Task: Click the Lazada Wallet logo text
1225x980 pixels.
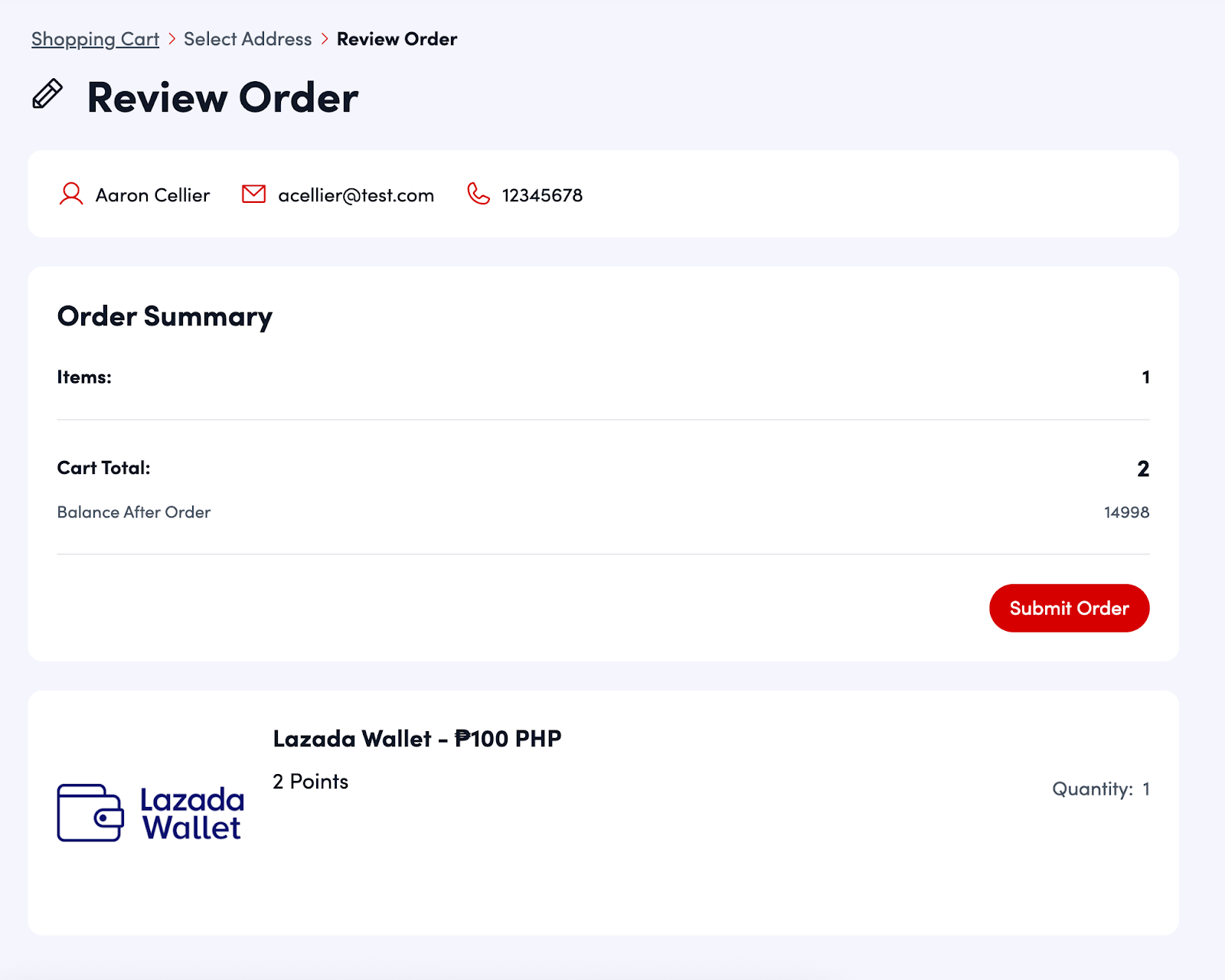Action: pos(192,814)
